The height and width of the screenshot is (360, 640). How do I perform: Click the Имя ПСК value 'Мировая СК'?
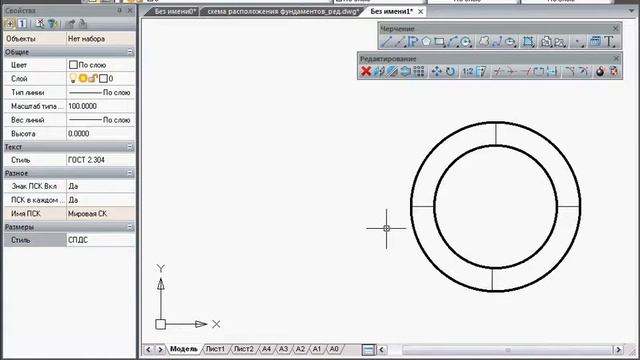pos(100,213)
